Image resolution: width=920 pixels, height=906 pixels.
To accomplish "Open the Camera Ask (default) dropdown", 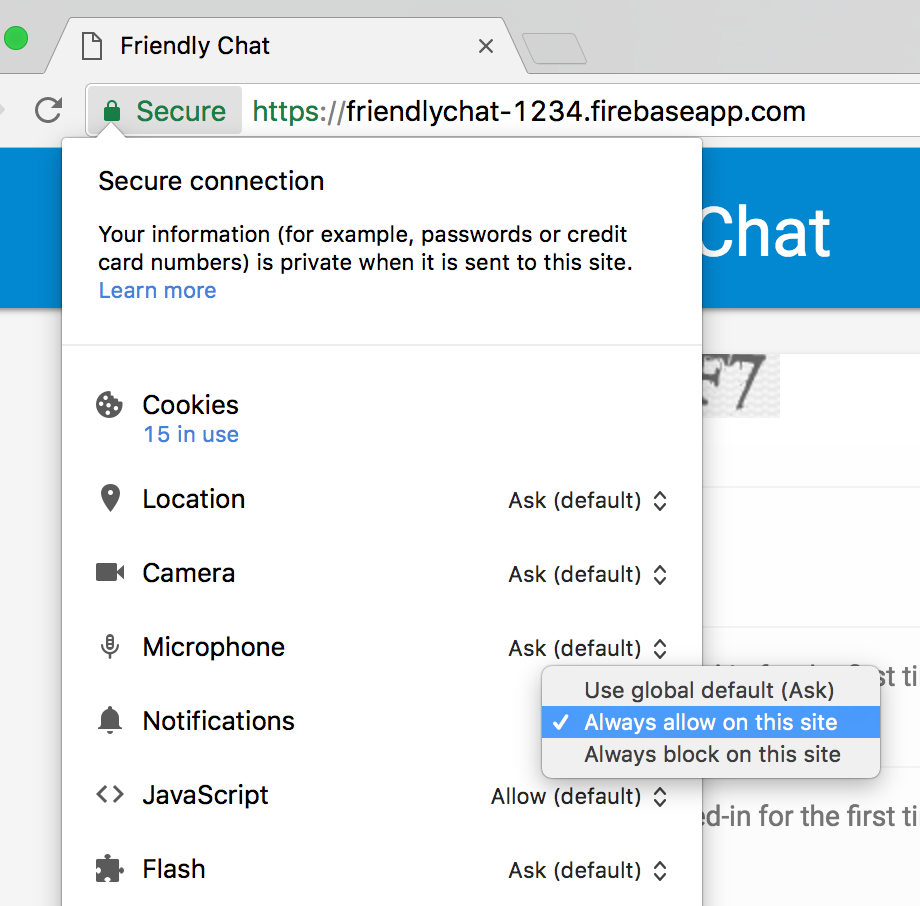I will click(588, 574).
